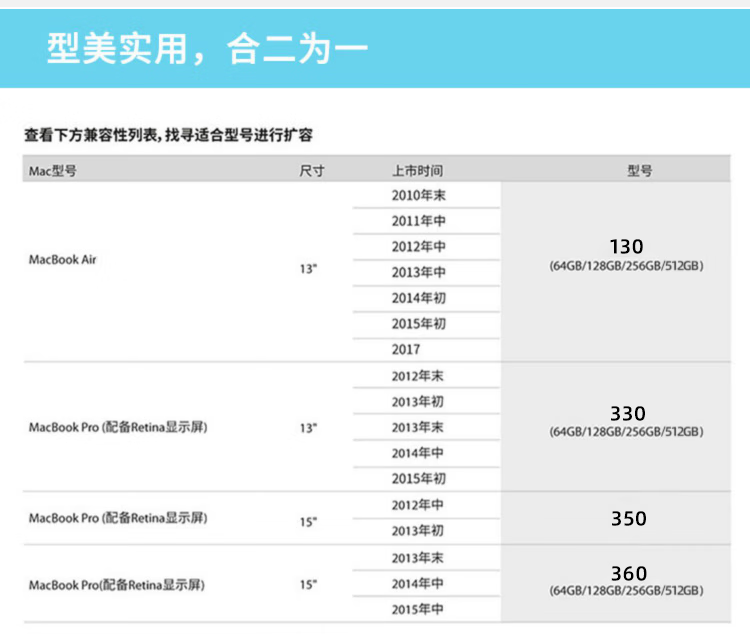Click the 尺寸 column header

point(312,170)
